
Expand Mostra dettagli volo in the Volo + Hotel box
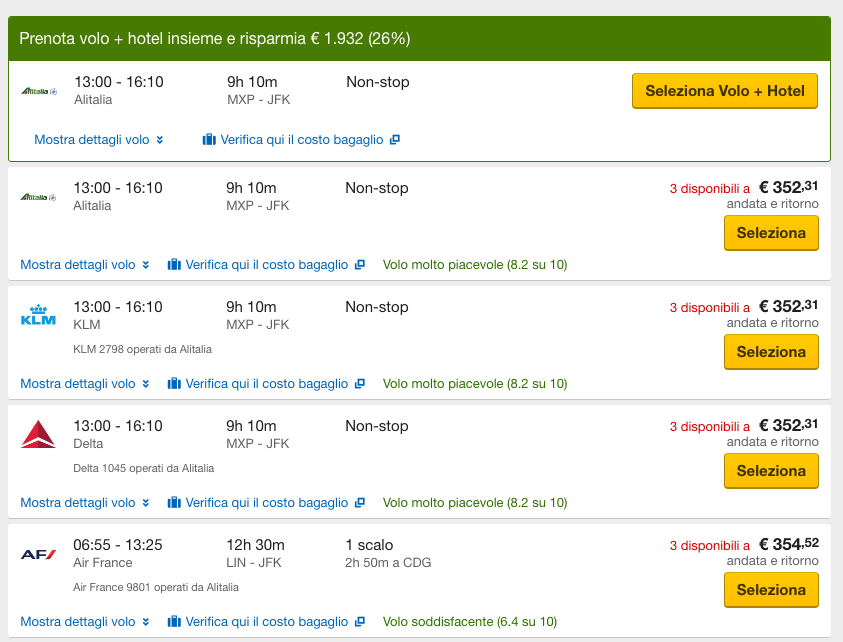pyautogui.click(x=98, y=140)
